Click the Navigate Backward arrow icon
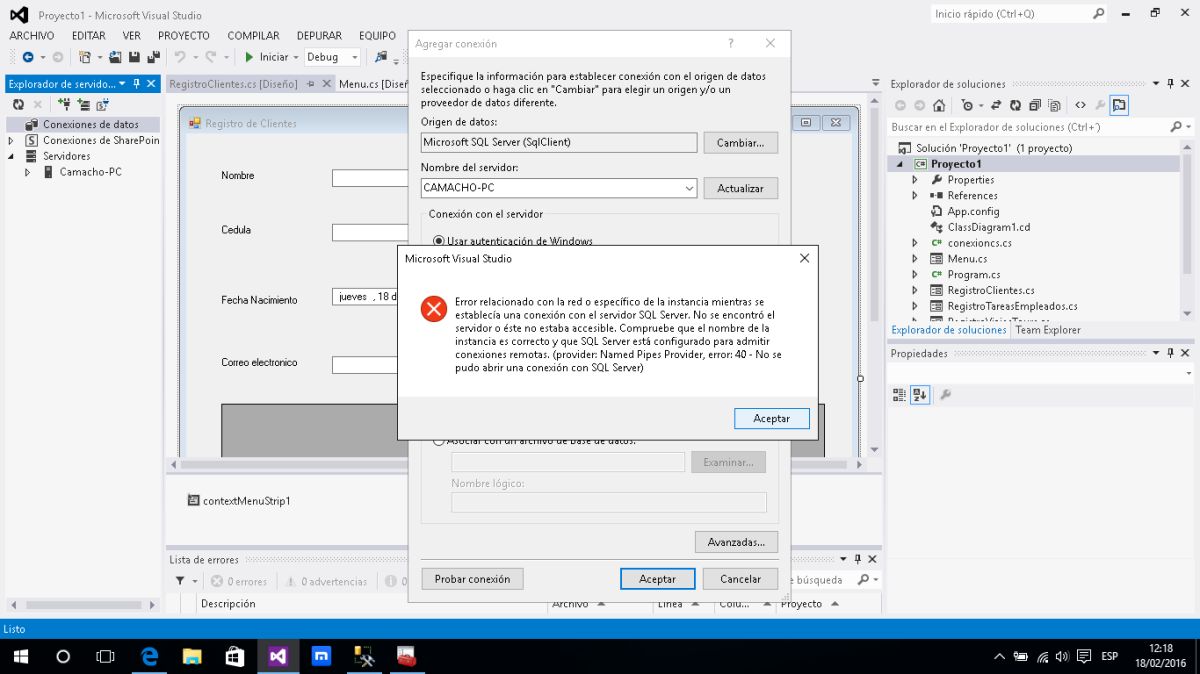 point(27,57)
